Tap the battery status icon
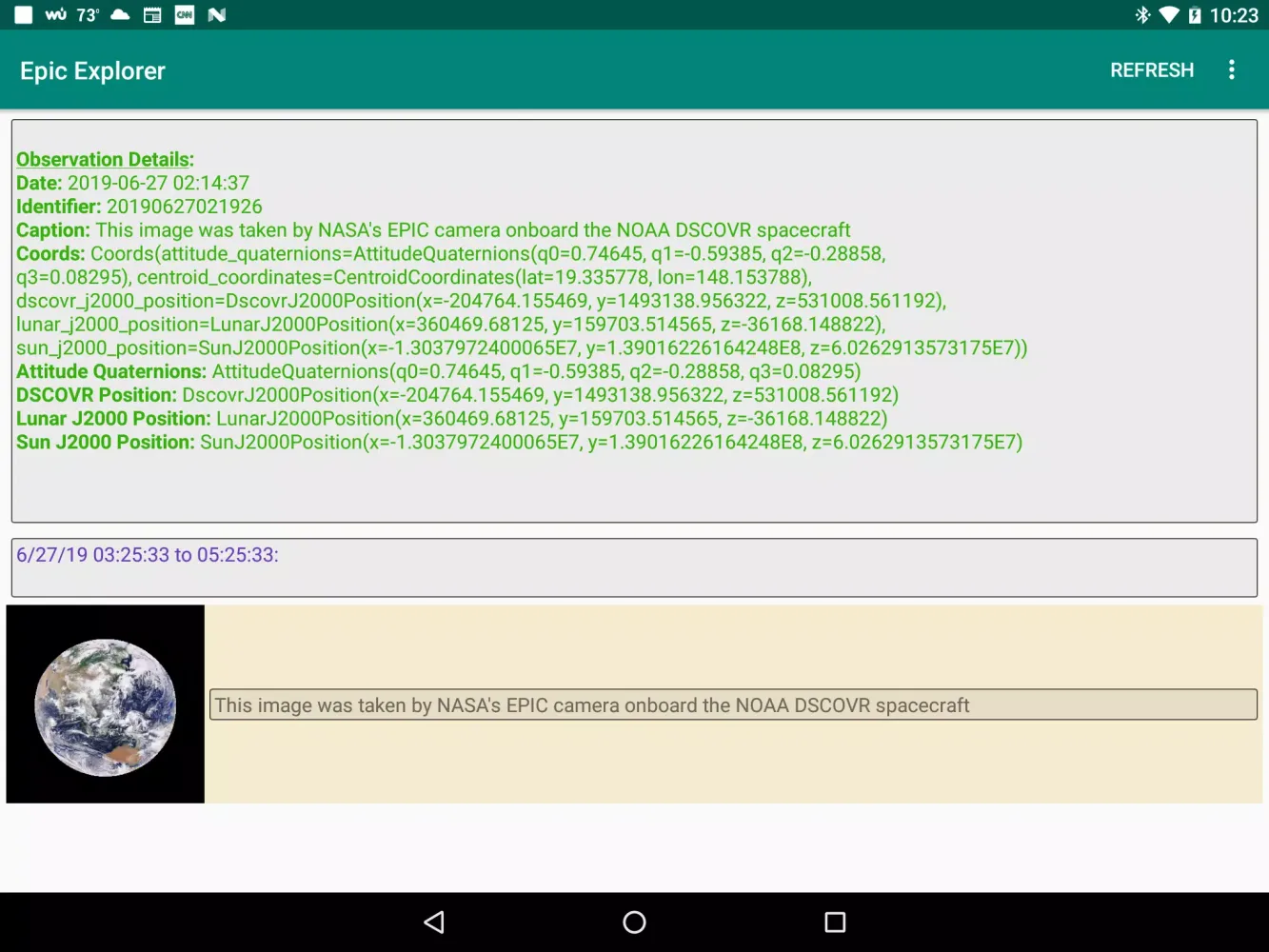 [x=1195, y=14]
